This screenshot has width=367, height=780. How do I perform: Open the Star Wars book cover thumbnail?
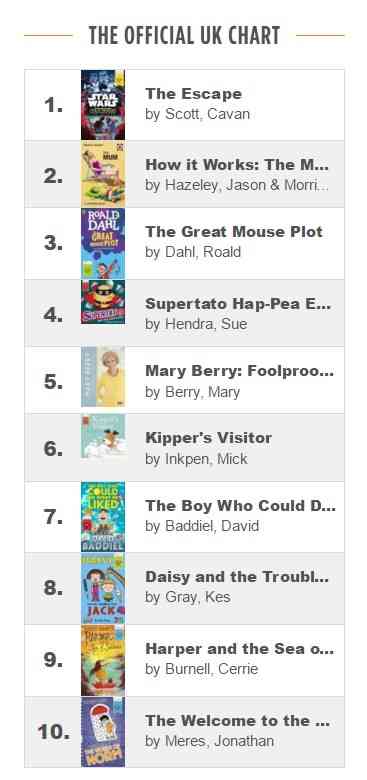pos(103,104)
